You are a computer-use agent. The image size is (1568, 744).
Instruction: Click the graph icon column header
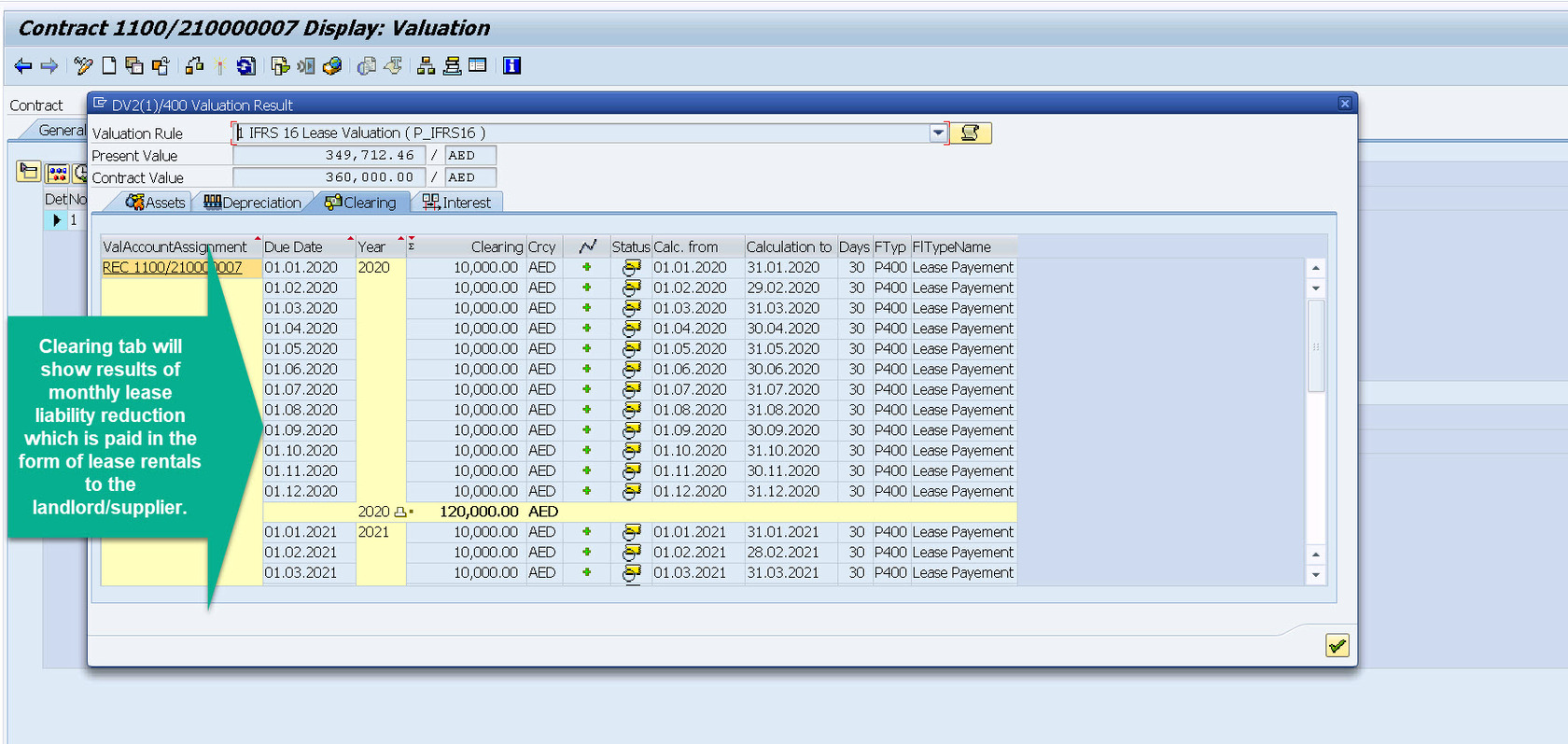pos(587,246)
